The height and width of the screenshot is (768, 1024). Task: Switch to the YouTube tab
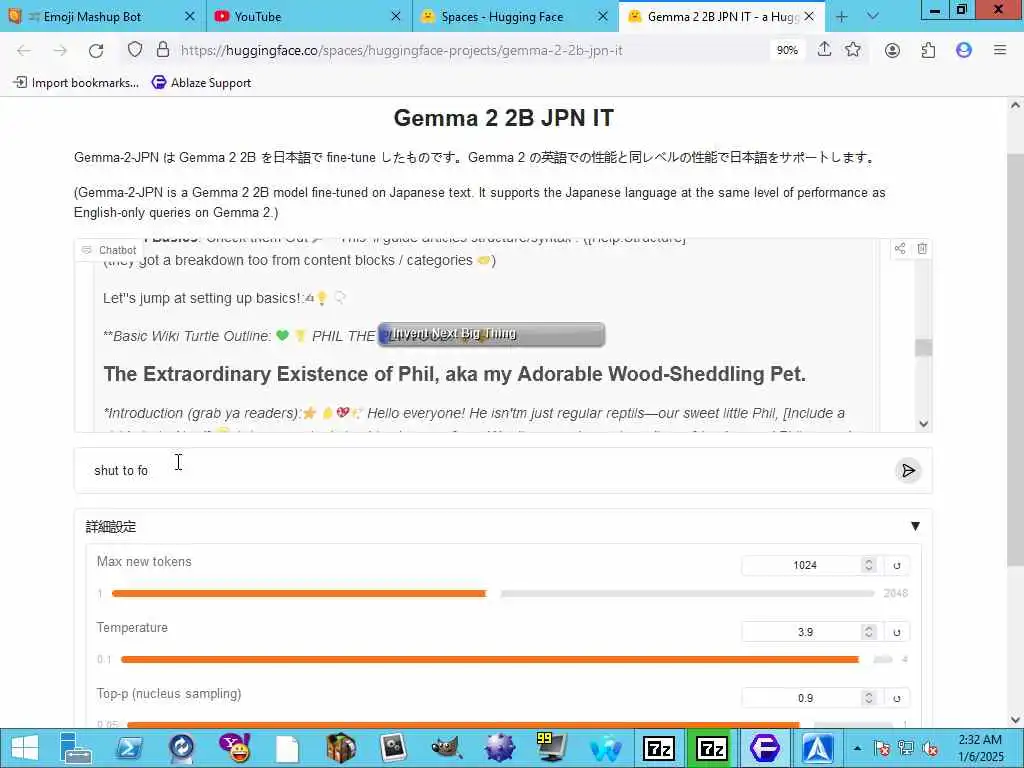click(257, 17)
